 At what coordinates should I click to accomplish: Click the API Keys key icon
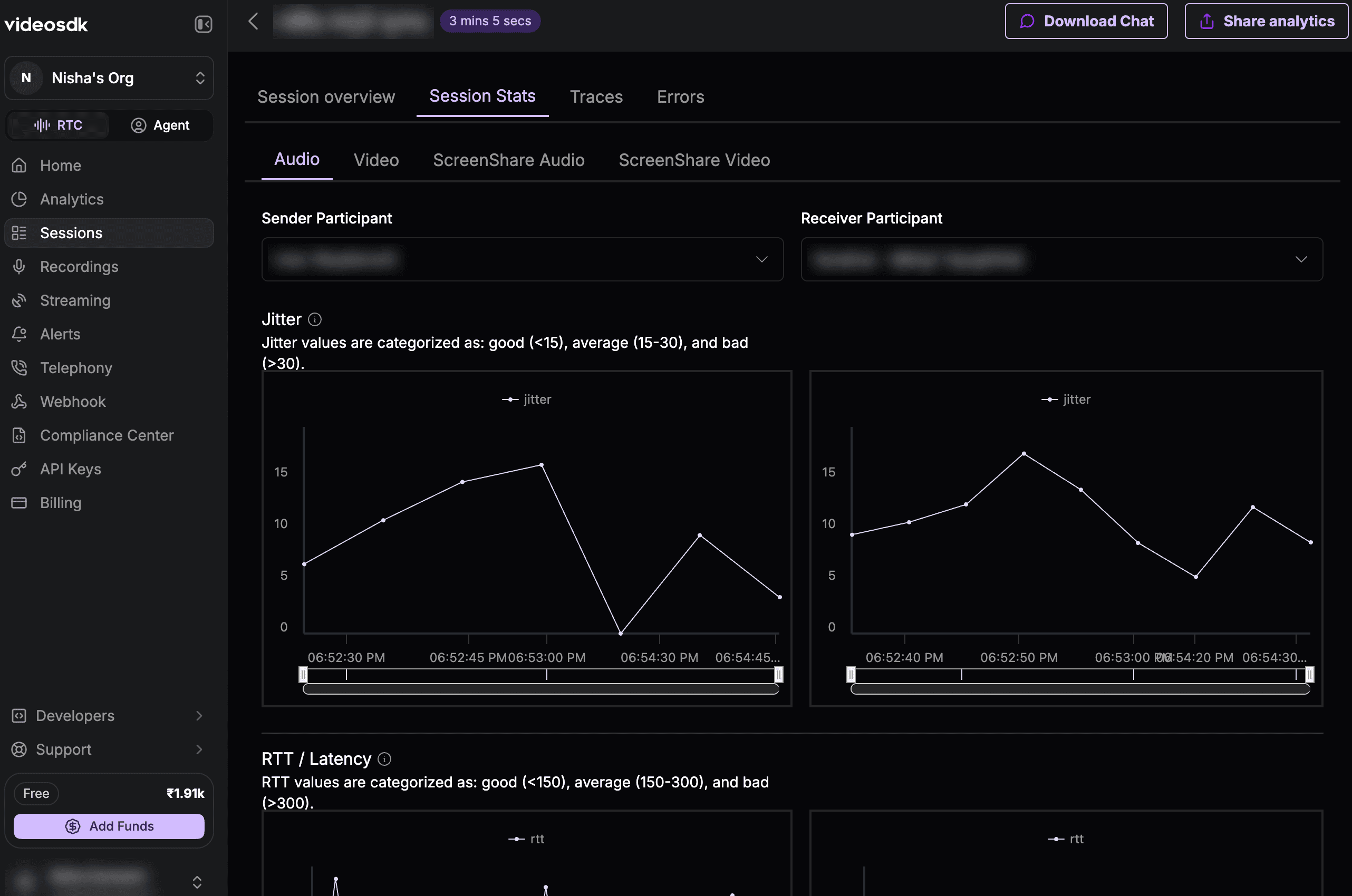click(x=20, y=469)
